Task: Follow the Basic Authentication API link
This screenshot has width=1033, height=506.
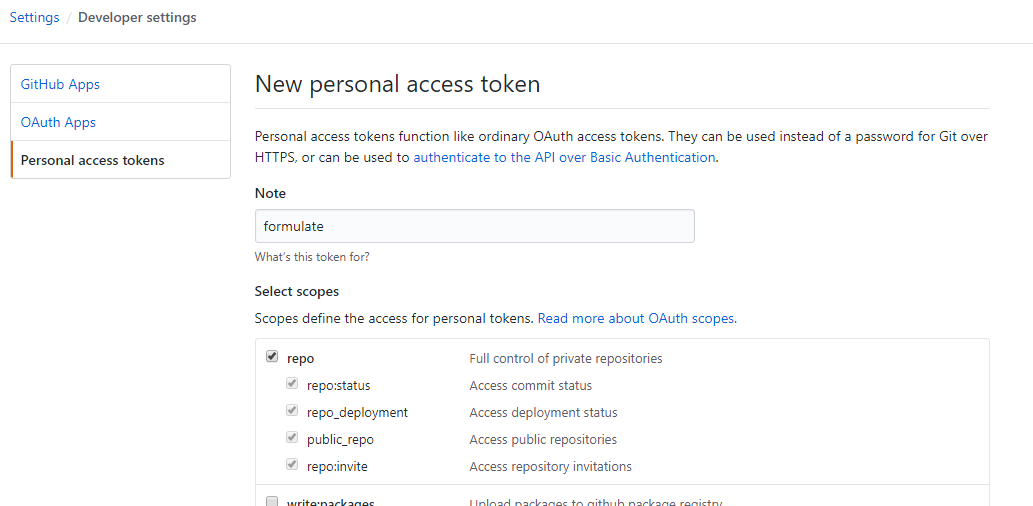Action: pyautogui.click(x=564, y=158)
